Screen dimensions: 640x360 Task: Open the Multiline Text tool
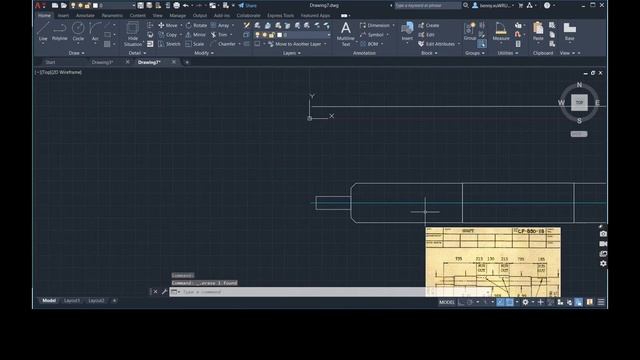pyautogui.click(x=346, y=34)
